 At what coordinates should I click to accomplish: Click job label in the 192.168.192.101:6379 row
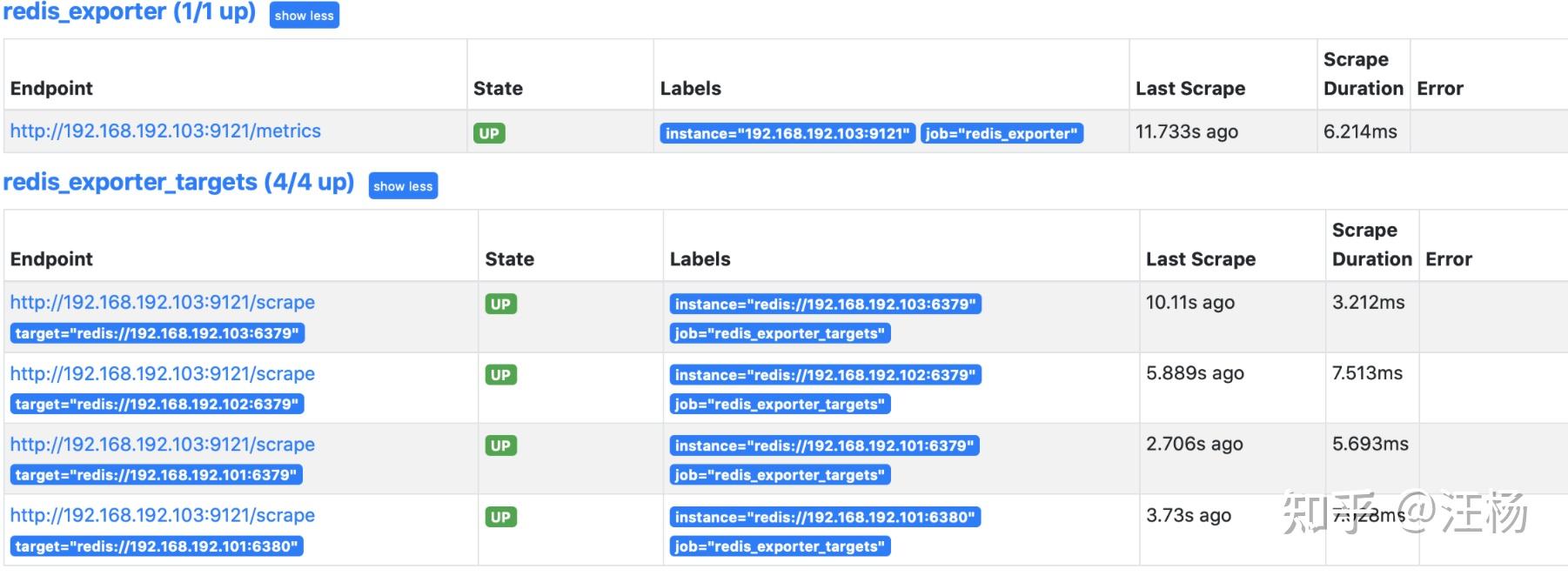(x=780, y=475)
